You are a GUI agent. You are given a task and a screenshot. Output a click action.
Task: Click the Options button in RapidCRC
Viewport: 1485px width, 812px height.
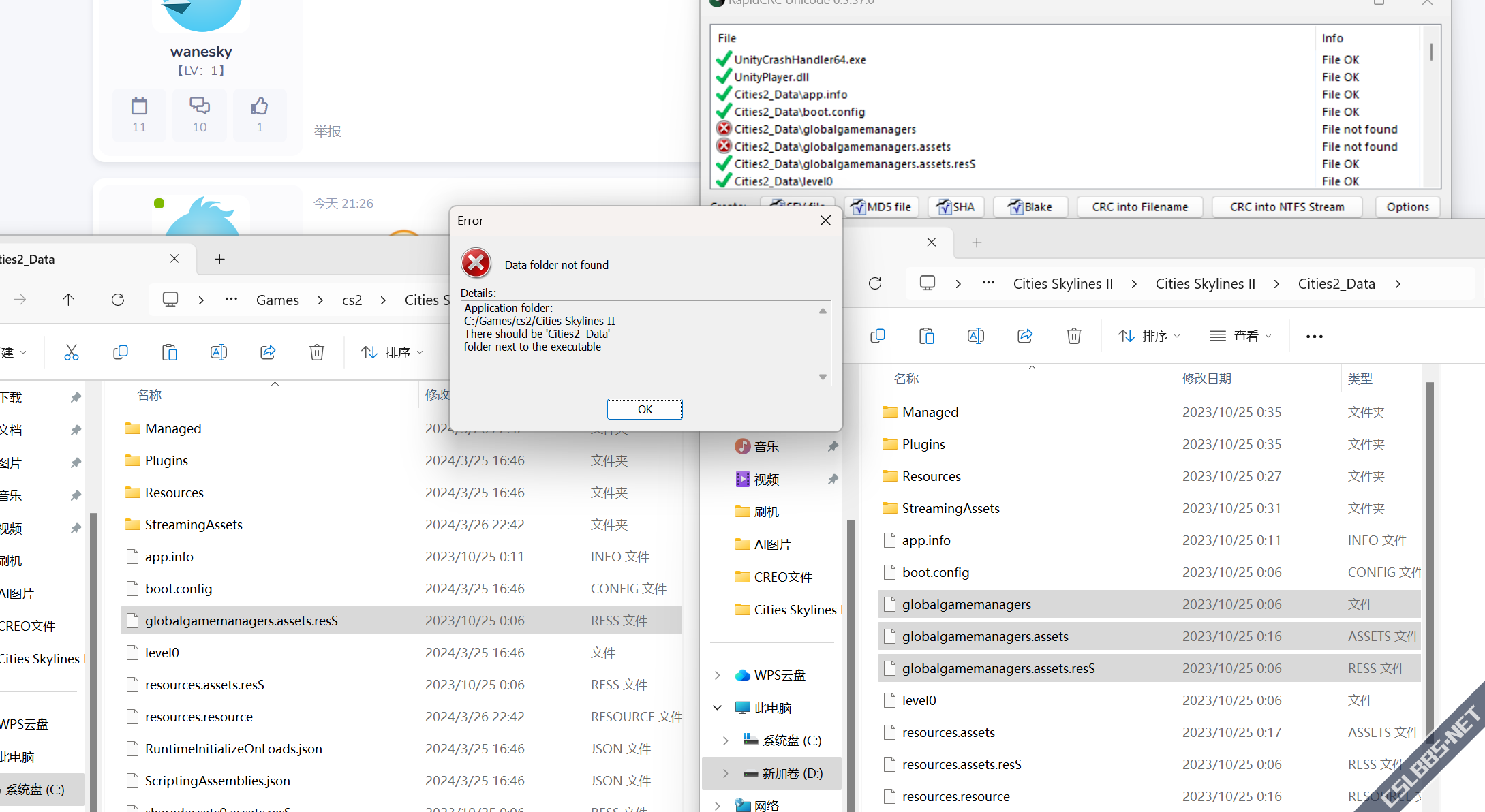coord(1407,207)
